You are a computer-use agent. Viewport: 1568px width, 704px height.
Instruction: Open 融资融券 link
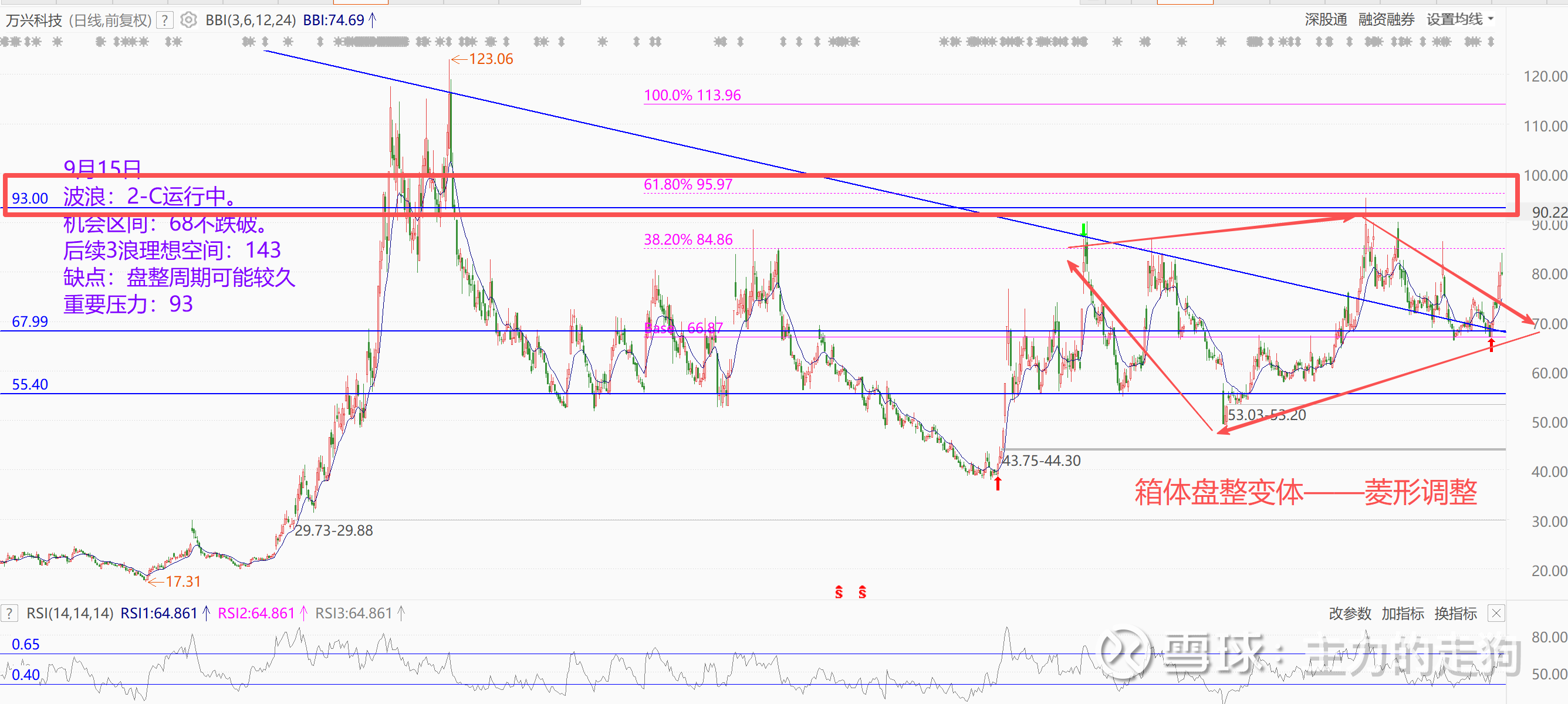click(x=1386, y=19)
